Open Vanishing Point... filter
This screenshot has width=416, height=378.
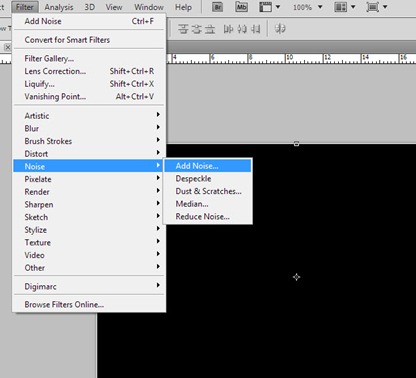coord(89,96)
